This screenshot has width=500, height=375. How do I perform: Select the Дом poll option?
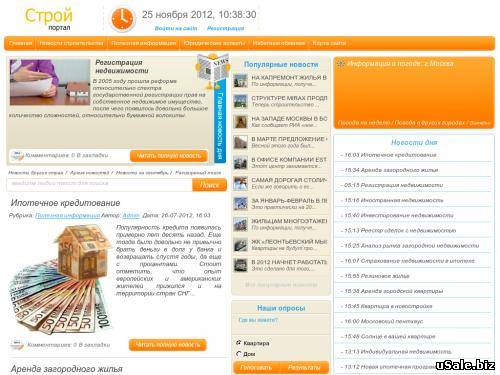[238, 354]
